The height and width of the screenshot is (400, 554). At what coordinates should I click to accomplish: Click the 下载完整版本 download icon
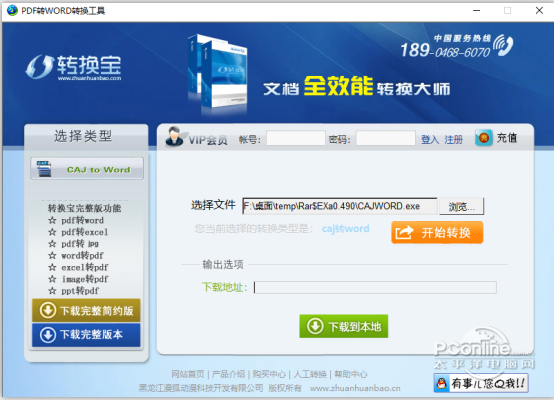[48, 335]
